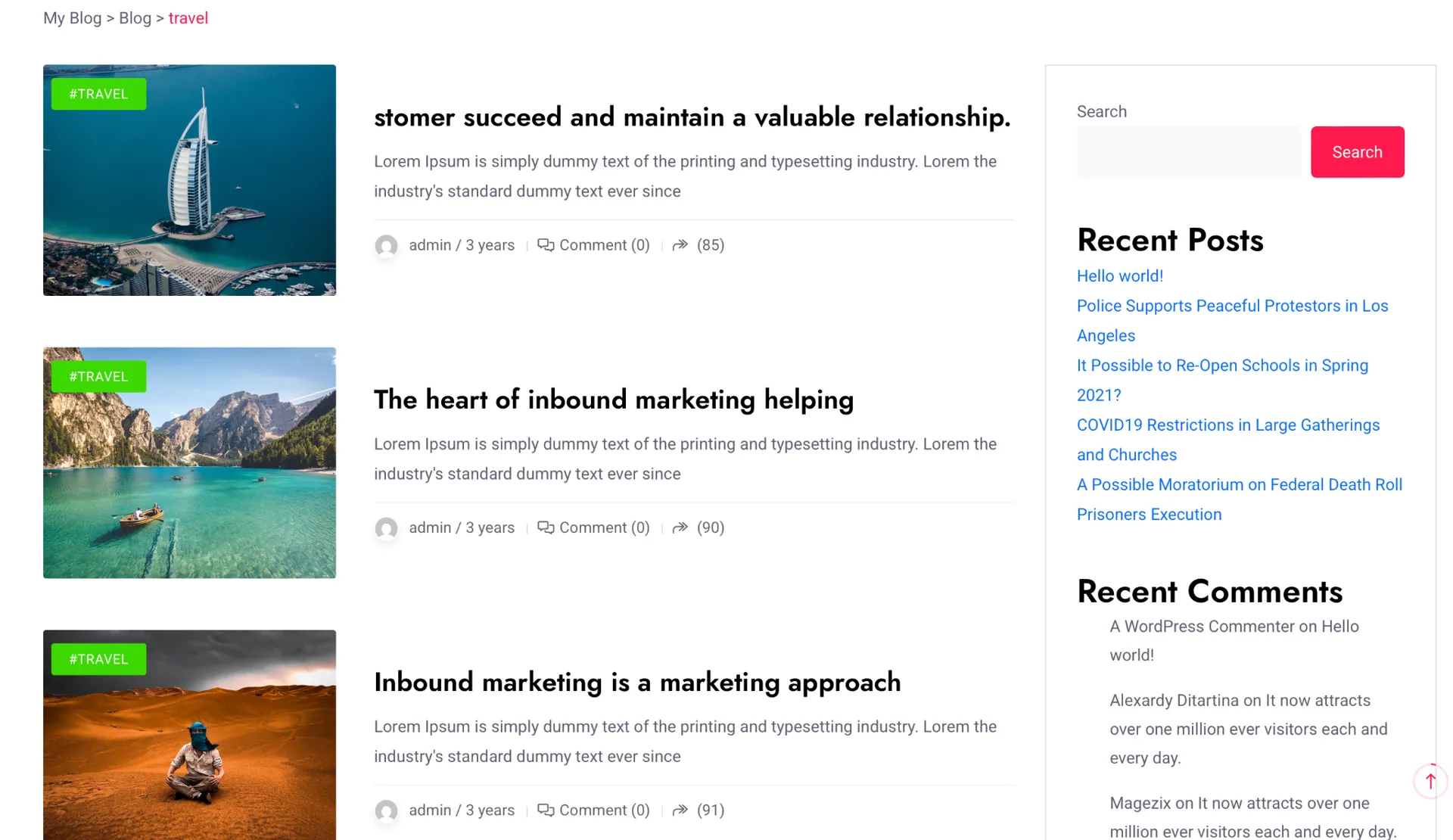This screenshot has width=1453, height=840.
Task: Open Police Supports Peaceful Protestors link
Action: pos(1231,306)
